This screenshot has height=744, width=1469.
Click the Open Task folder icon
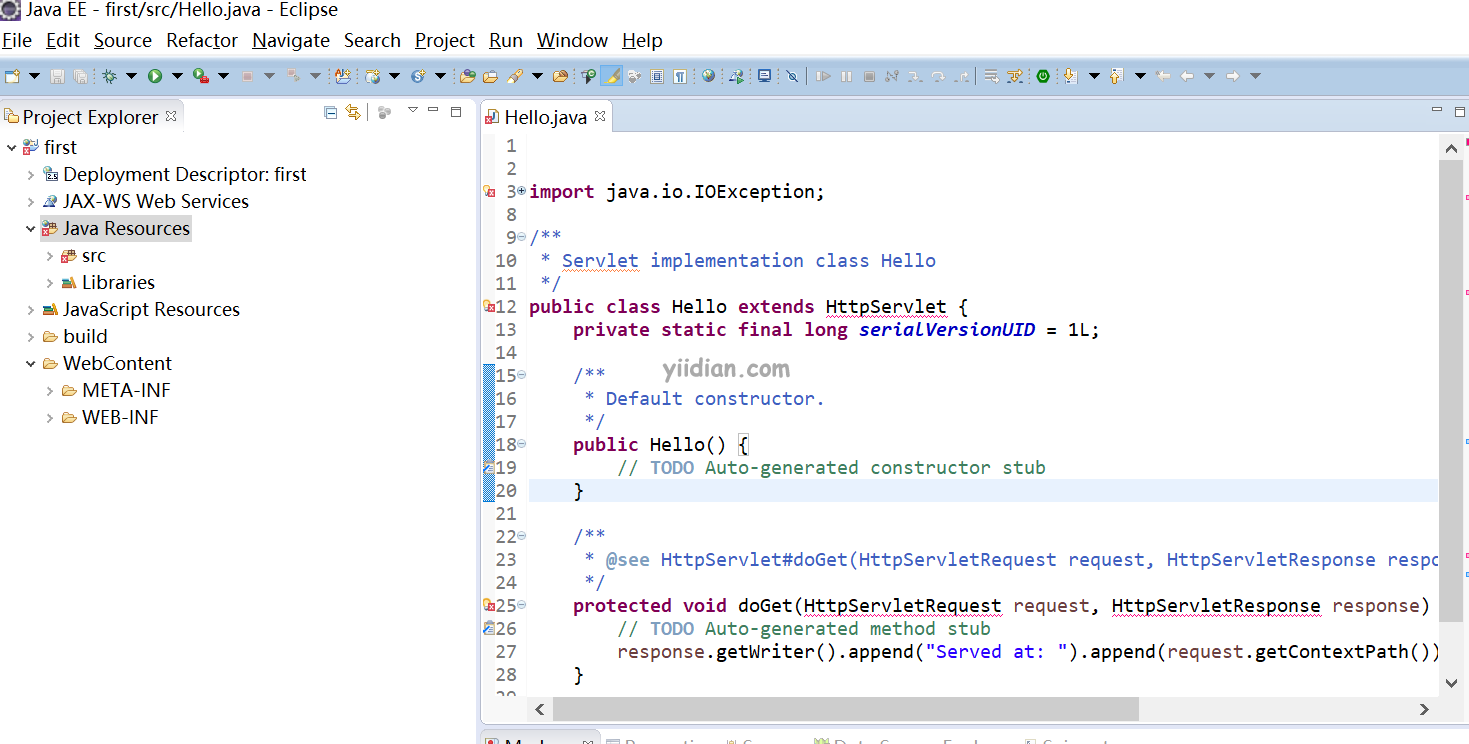point(490,76)
